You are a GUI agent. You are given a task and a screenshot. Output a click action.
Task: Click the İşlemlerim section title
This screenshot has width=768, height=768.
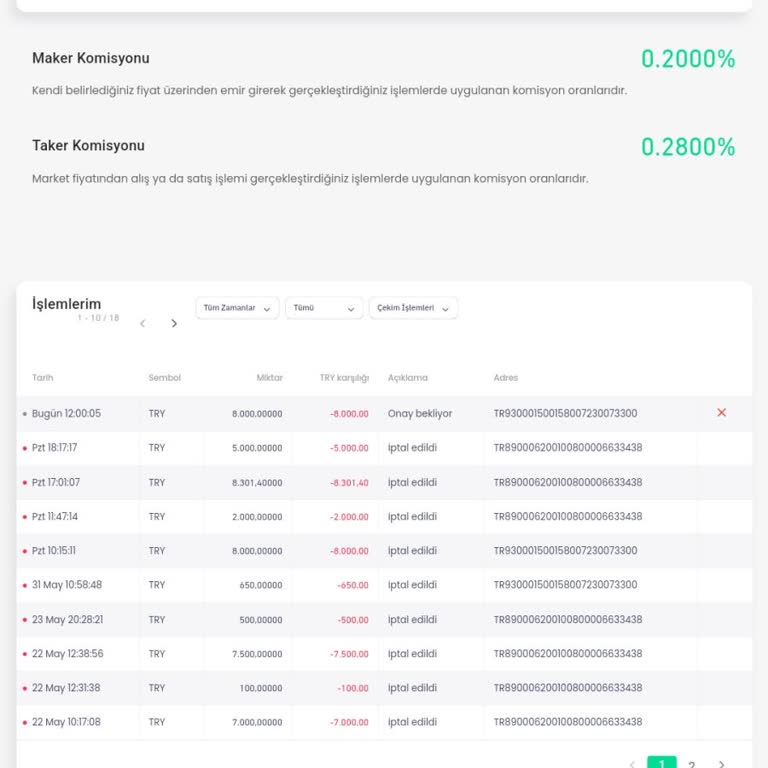coord(67,304)
